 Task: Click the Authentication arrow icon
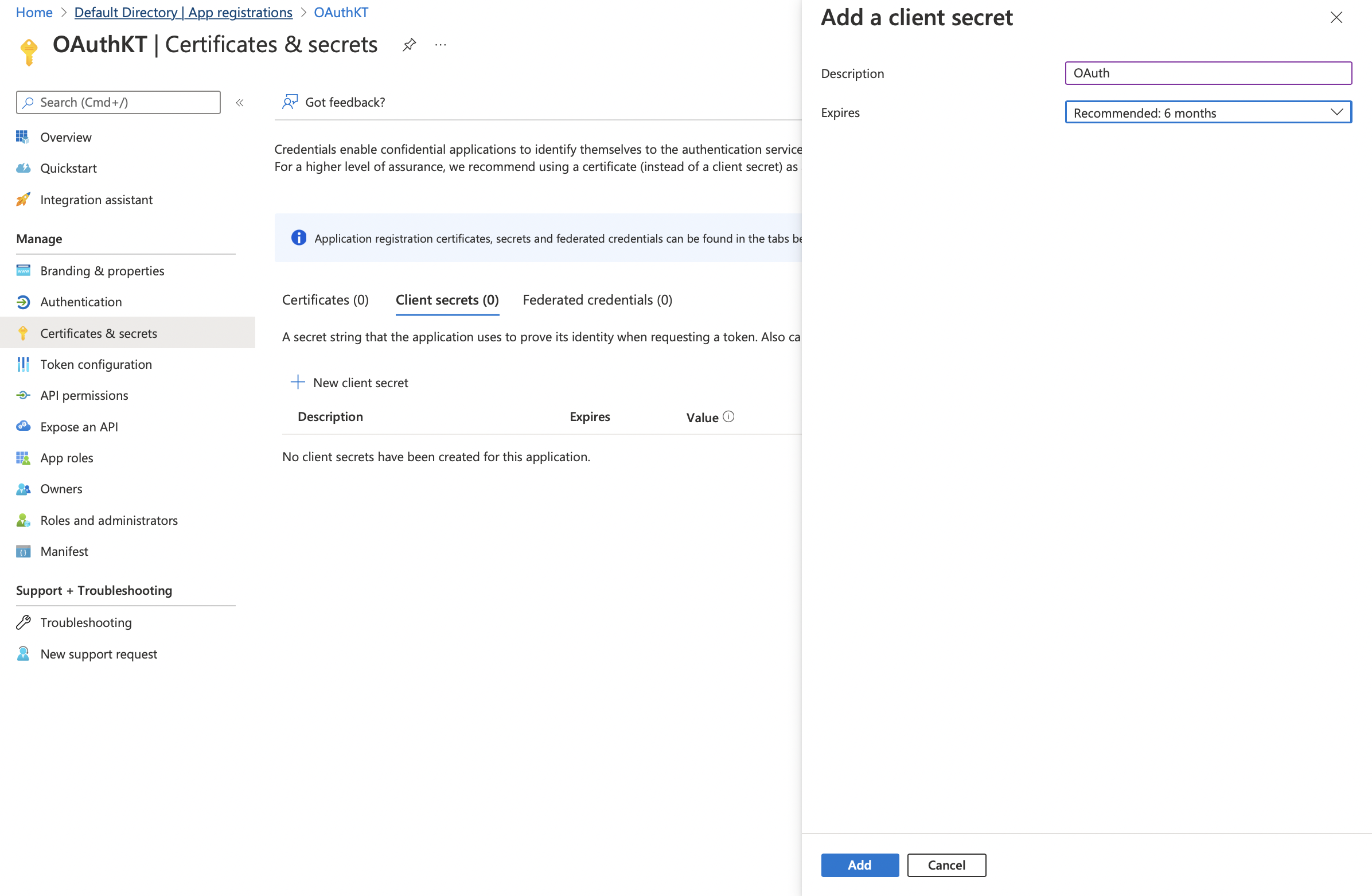[23, 302]
